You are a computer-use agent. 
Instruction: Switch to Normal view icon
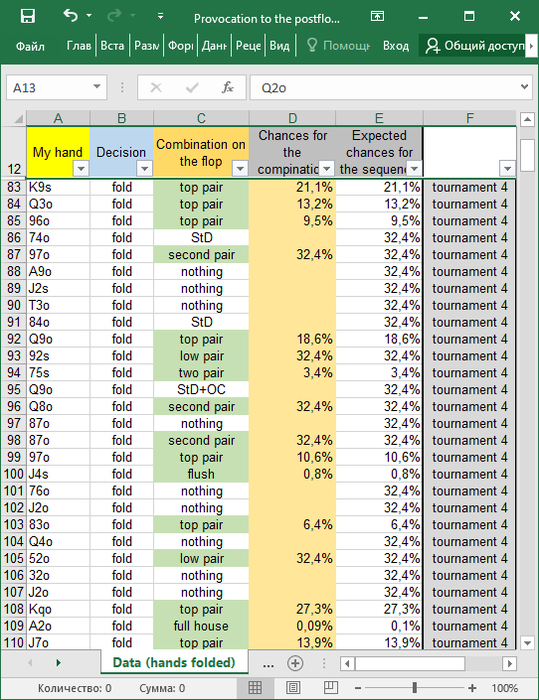255,688
